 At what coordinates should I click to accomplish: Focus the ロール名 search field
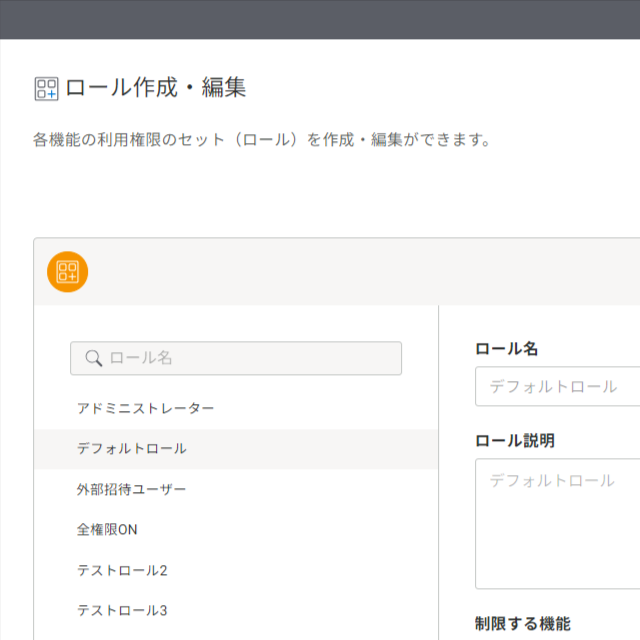(236, 358)
